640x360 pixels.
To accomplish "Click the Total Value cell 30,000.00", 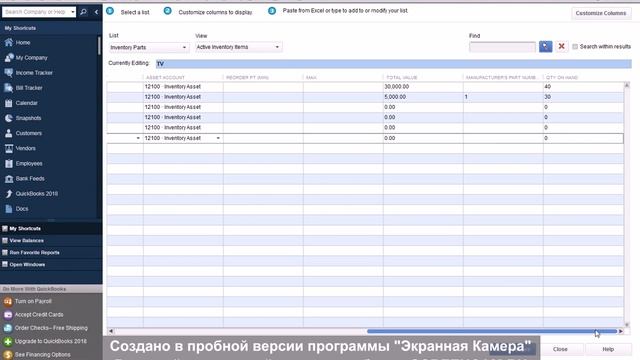I will coord(423,87).
